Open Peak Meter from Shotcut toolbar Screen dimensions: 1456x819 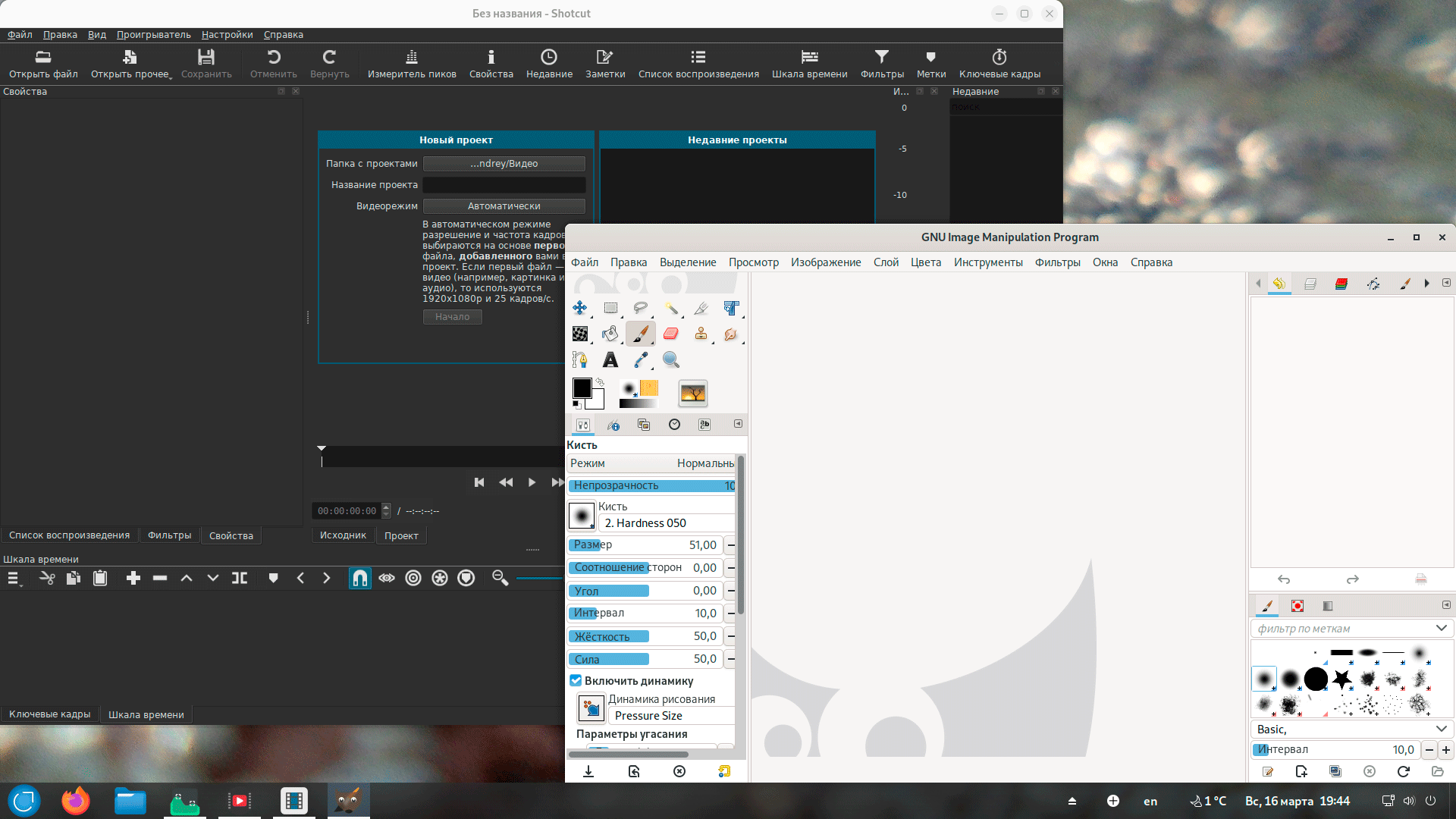pos(411,63)
